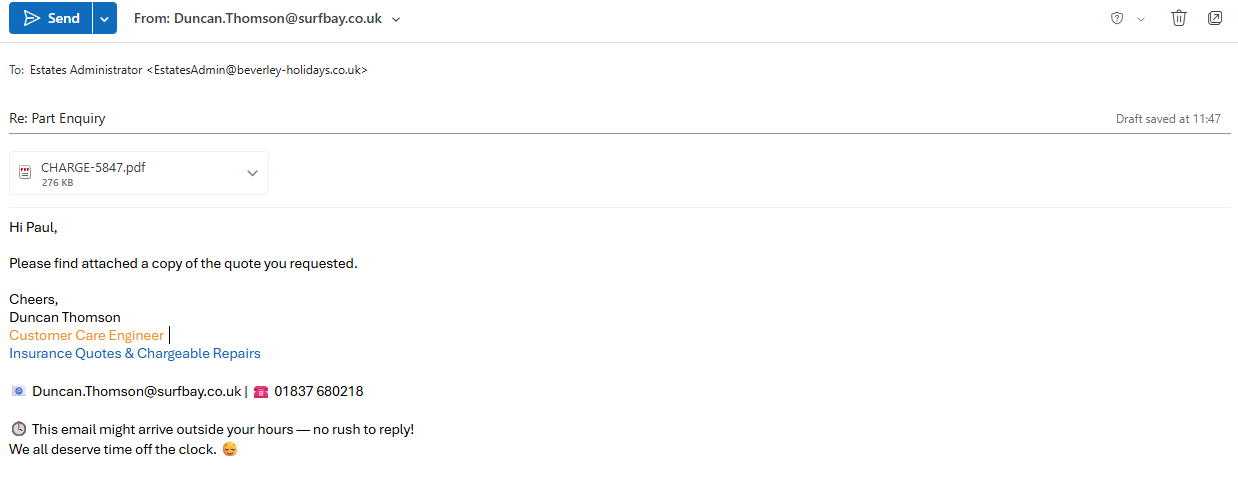Click the signature email address link
The width and height of the screenshot is (1238, 500).
click(x=136, y=391)
